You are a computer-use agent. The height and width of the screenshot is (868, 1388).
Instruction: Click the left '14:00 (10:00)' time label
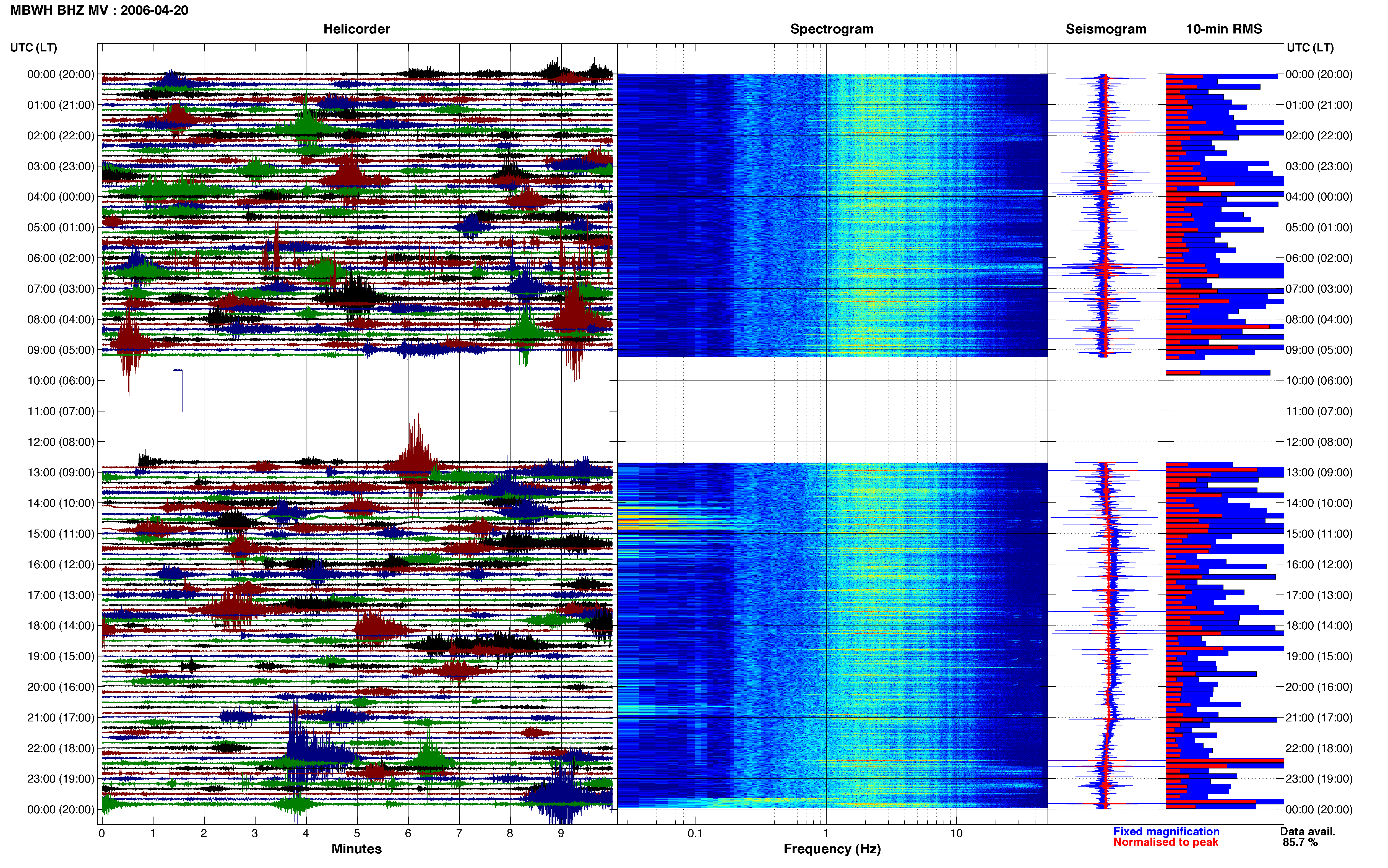click(x=61, y=503)
